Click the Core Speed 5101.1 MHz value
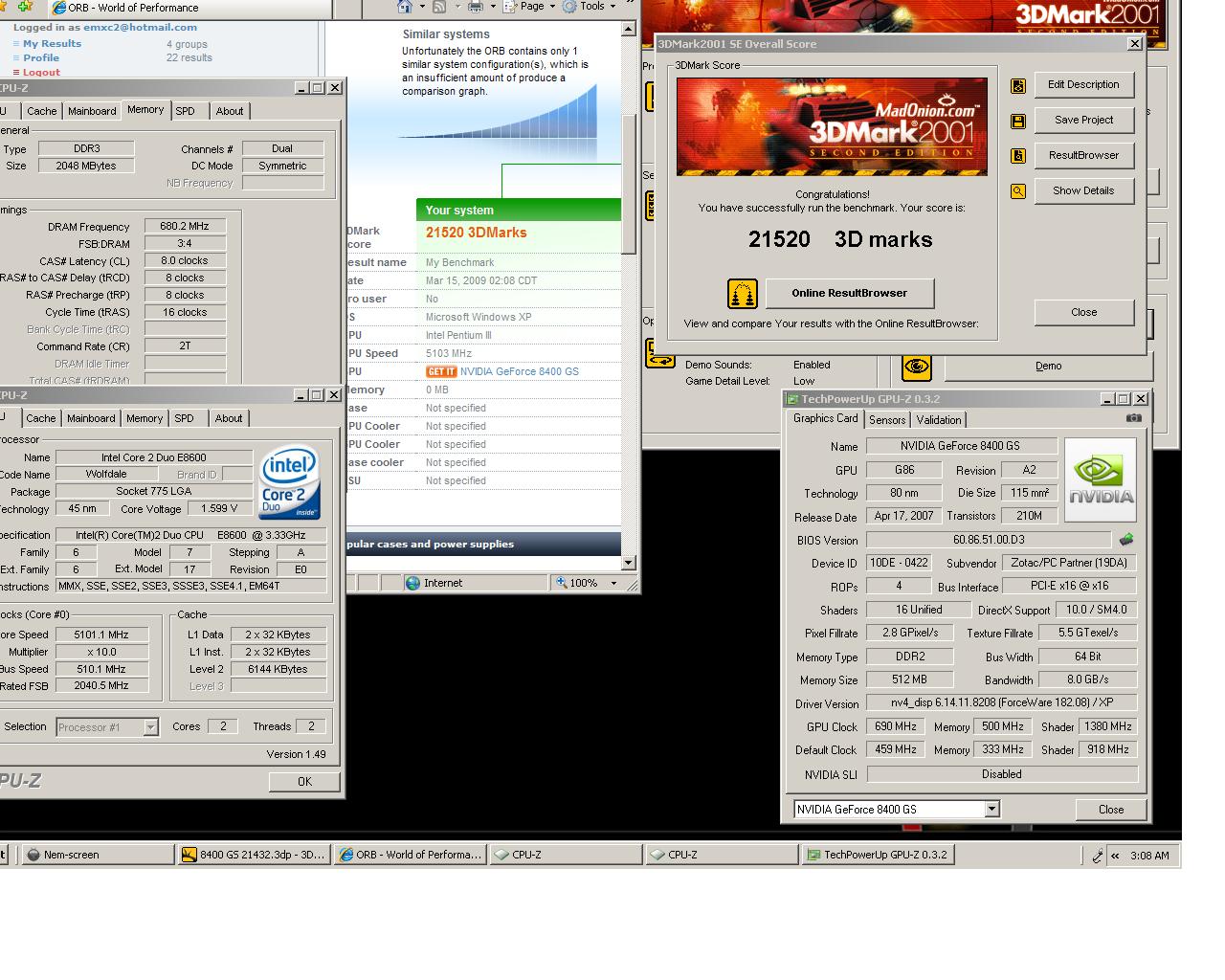 pyautogui.click(x=101, y=635)
